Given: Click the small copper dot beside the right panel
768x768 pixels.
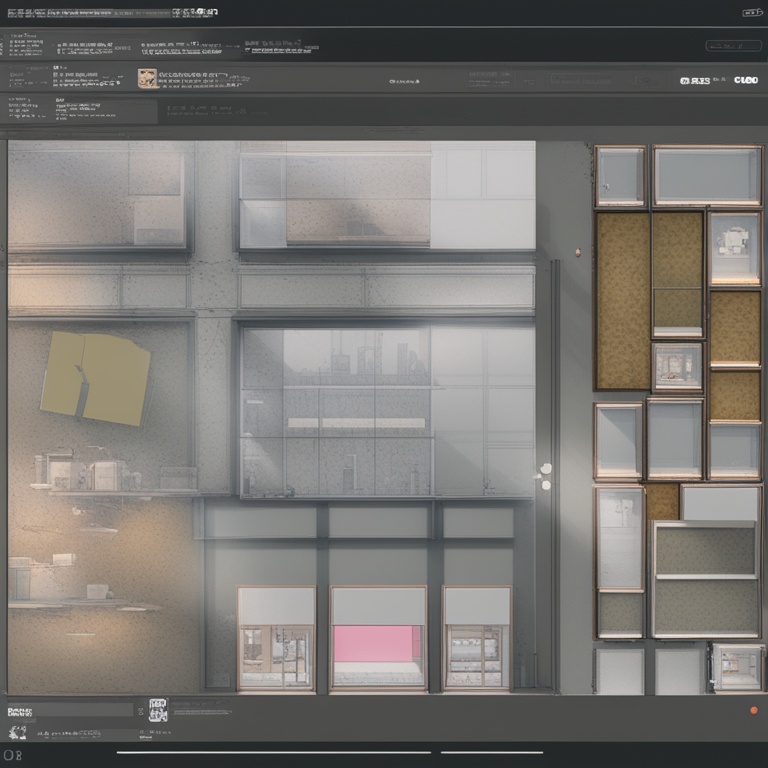Looking at the screenshot, I should click(578, 252).
